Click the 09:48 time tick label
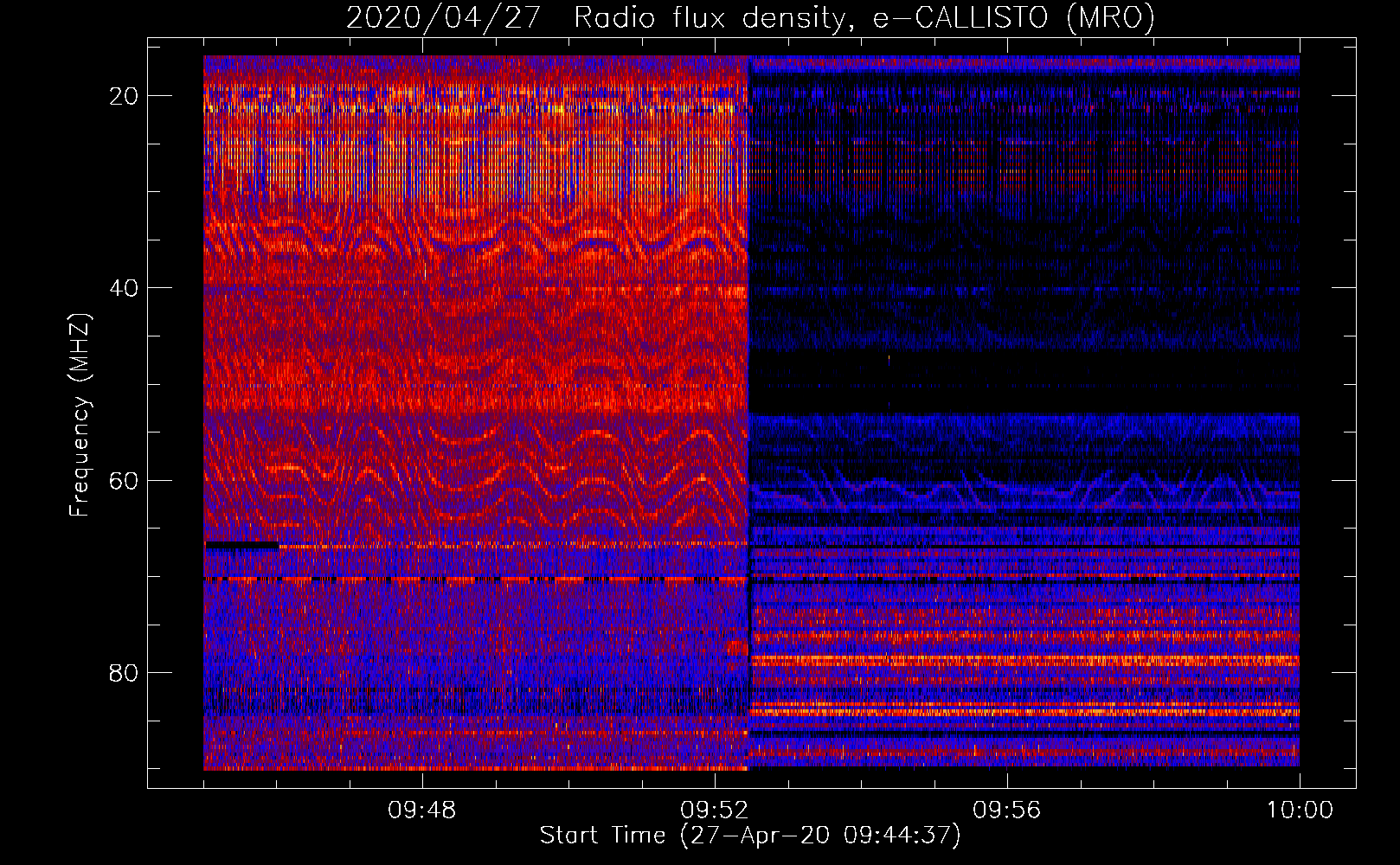Screen dimensions: 1400x865 pyautogui.click(x=422, y=811)
